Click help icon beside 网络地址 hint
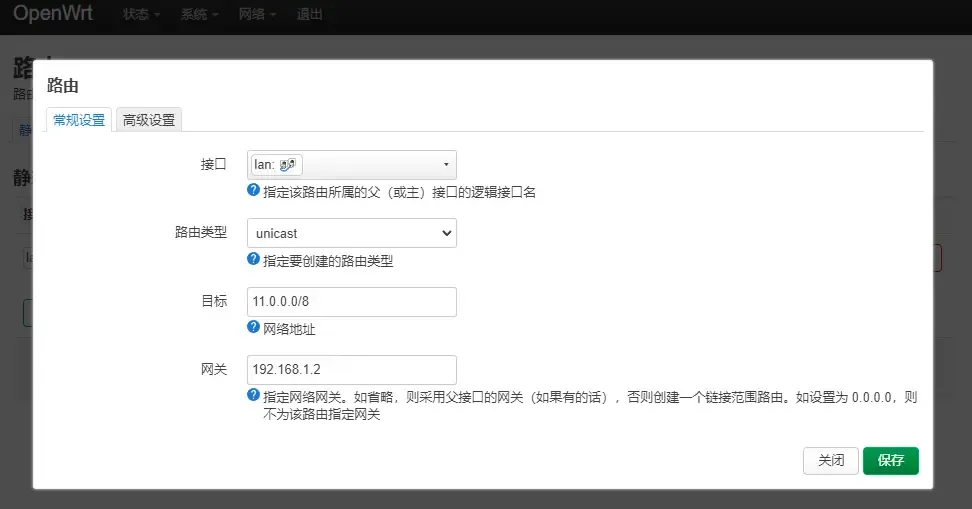The height and width of the screenshot is (509, 972). pyautogui.click(x=253, y=327)
